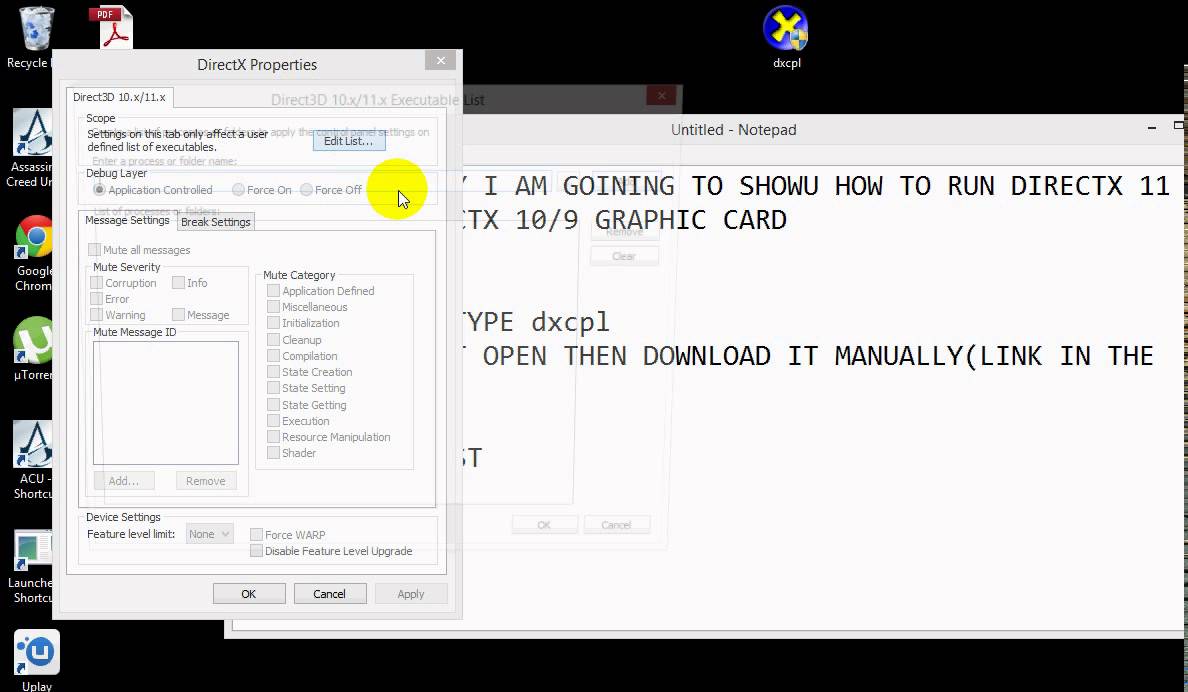Image resolution: width=1188 pixels, height=692 pixels.
Task: Close the DirectX Properties dialog
Action: coord(440,61)
